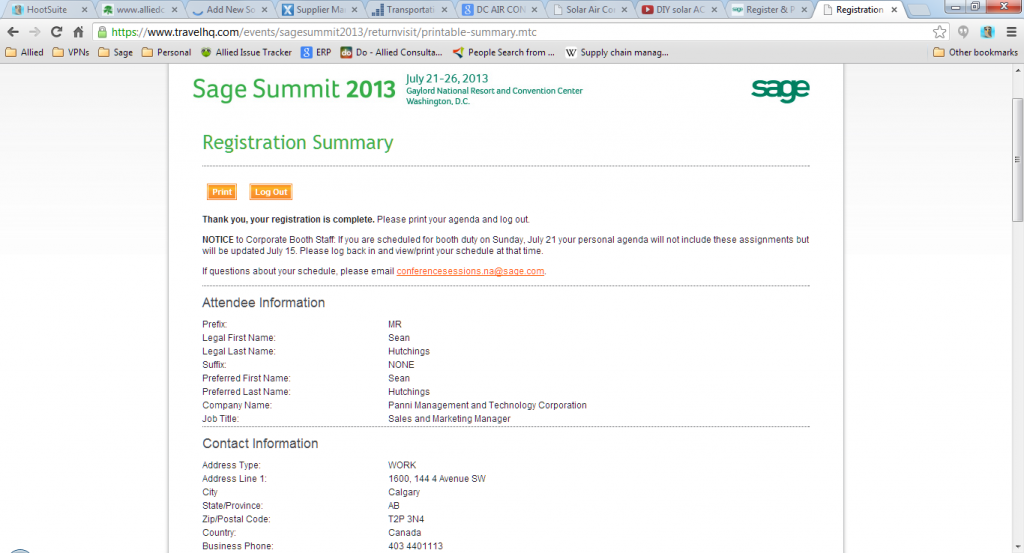Image resolution: width=1024 pixels, height=553 pixels.
Task: Select address 1600, 144 4 Avenue SW
Action: click(x=437, y=479)
